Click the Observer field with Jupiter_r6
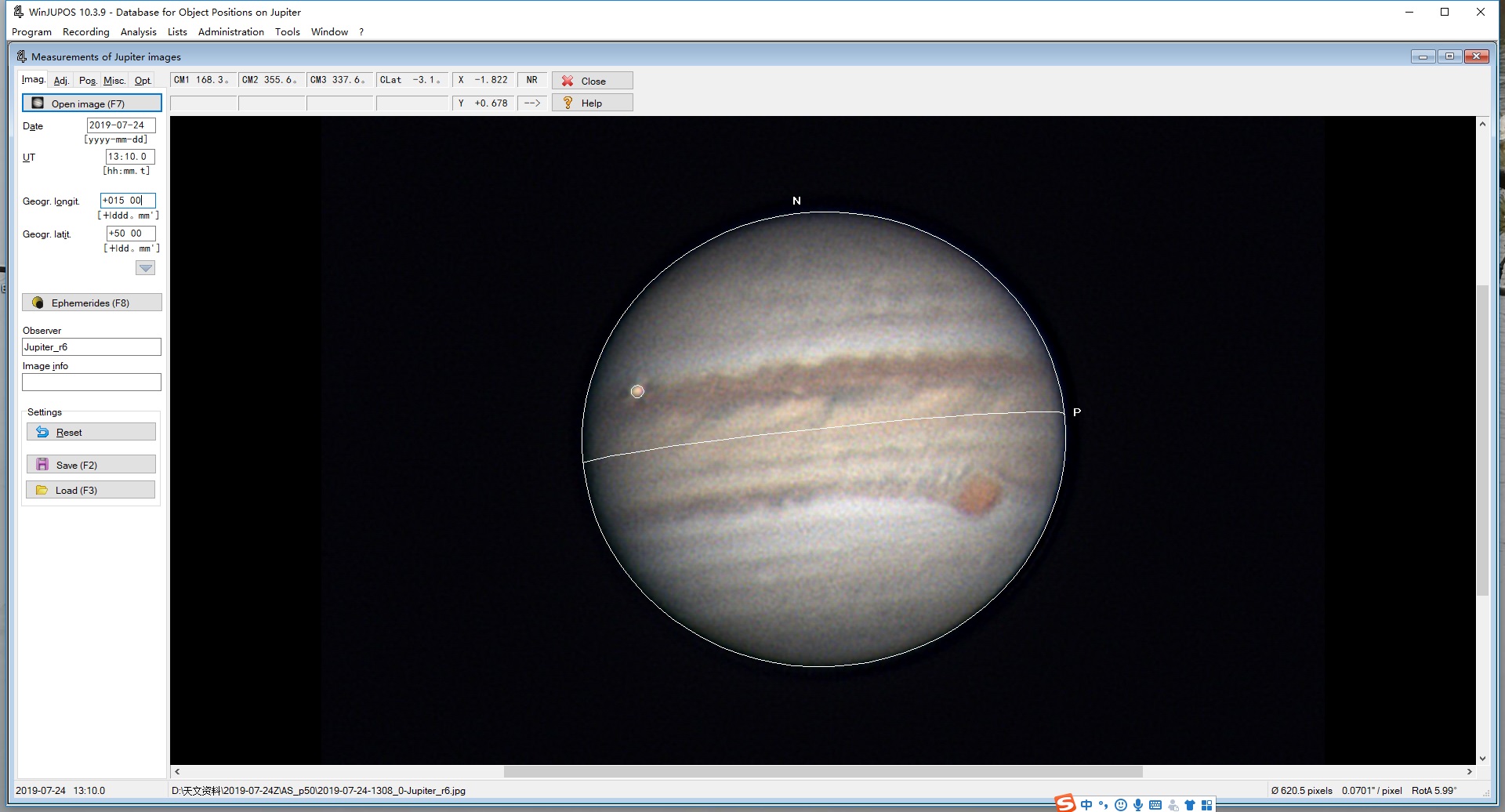This screenshot has width=1505, height=812. [x=92, y=347]
